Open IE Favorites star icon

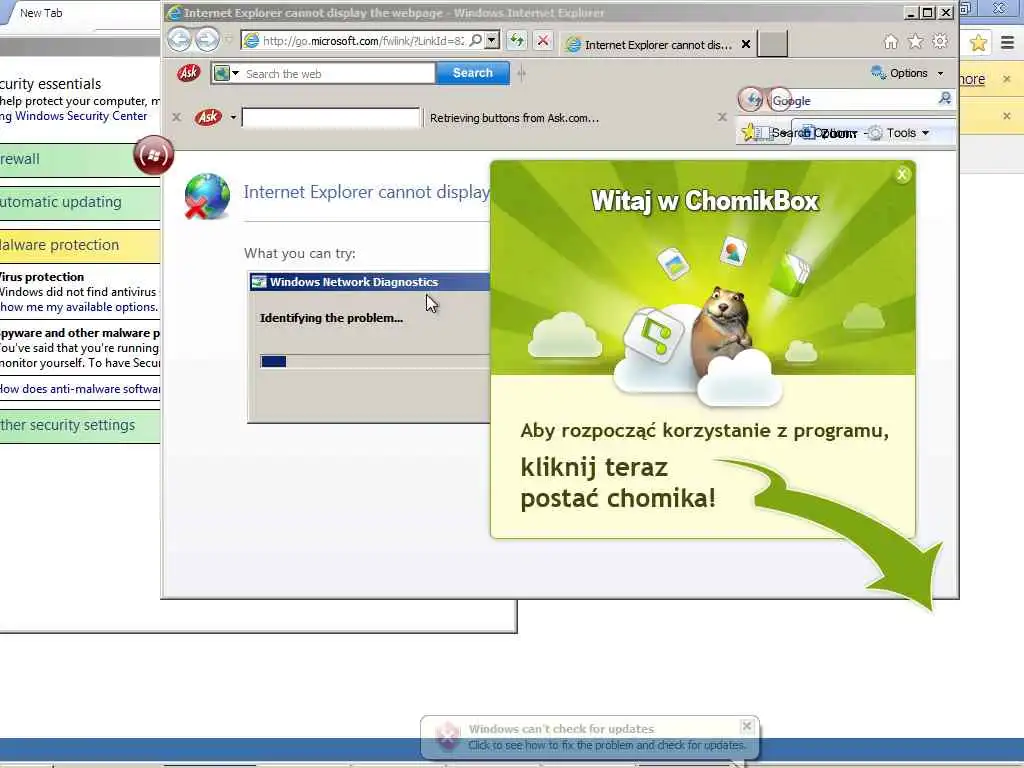tap(916, 42)
